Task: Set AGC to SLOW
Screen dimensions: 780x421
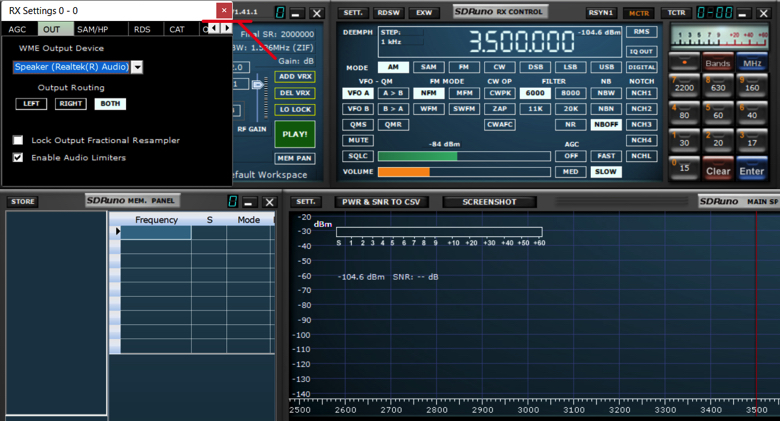Action: [x=606, y=172]
